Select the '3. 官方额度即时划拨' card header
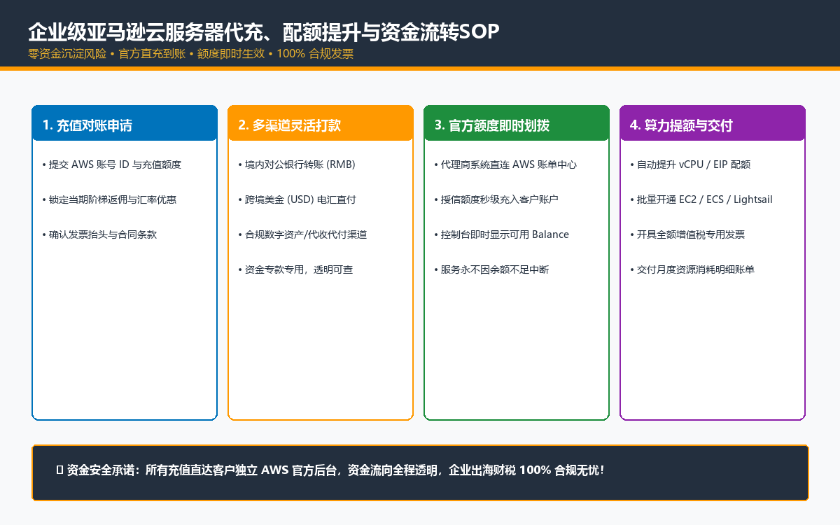Image resolution: width=840 pixels, height=525 pixels. (x=516, y=124)
